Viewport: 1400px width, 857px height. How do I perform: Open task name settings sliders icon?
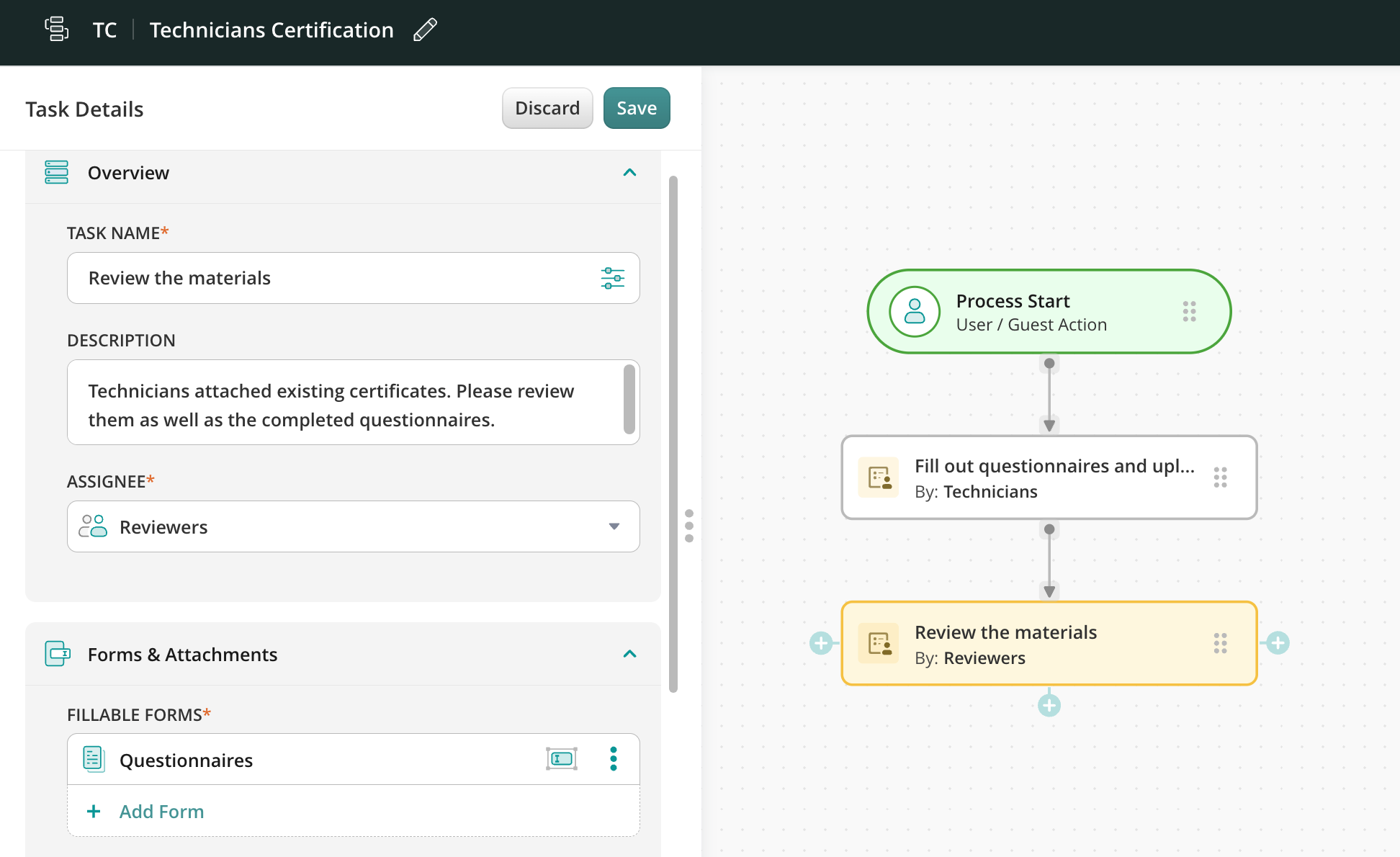pos(612,278)
